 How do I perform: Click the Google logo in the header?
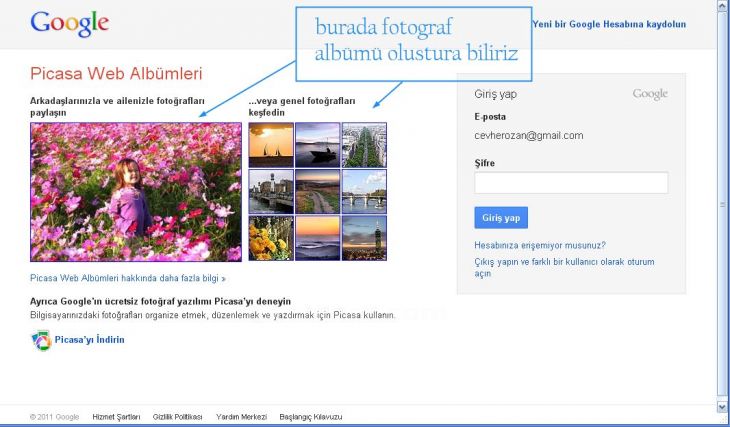tap(70, 24)
